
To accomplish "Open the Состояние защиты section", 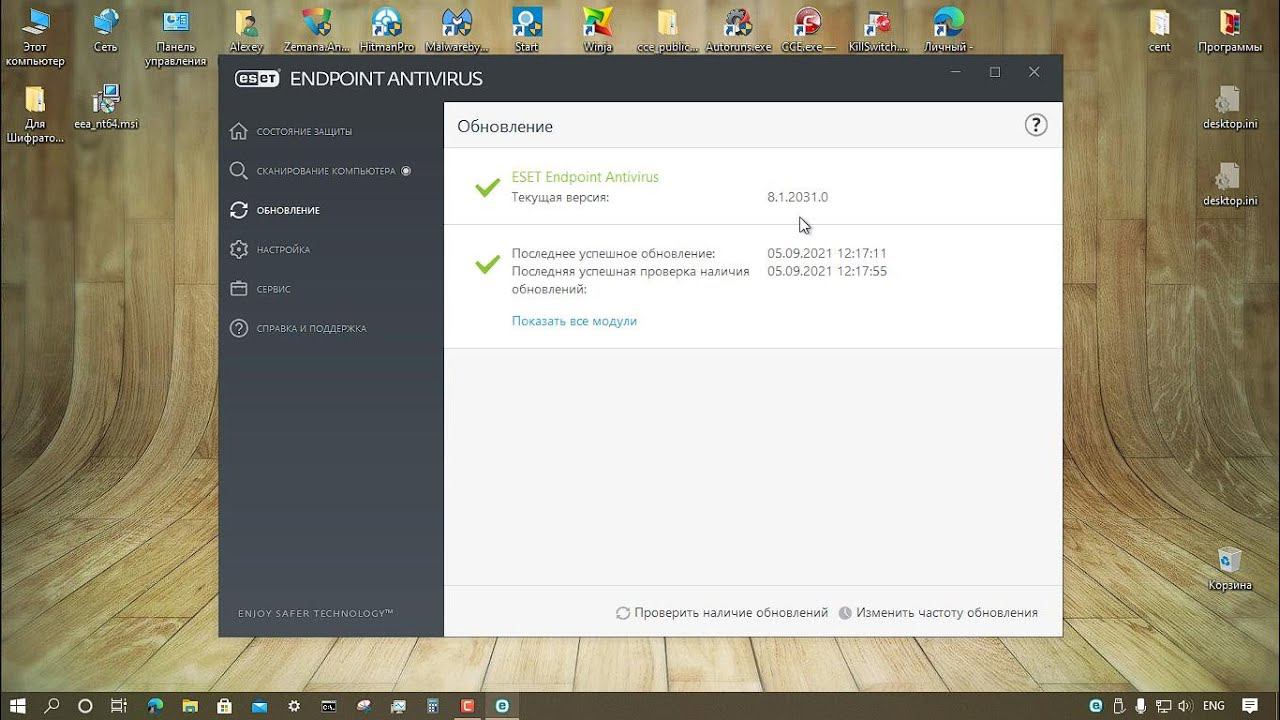I will point(290,131).
